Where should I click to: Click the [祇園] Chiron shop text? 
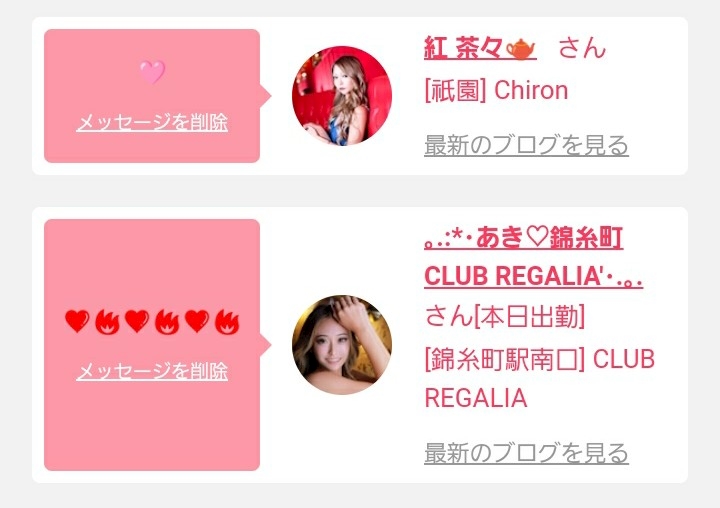496,90
